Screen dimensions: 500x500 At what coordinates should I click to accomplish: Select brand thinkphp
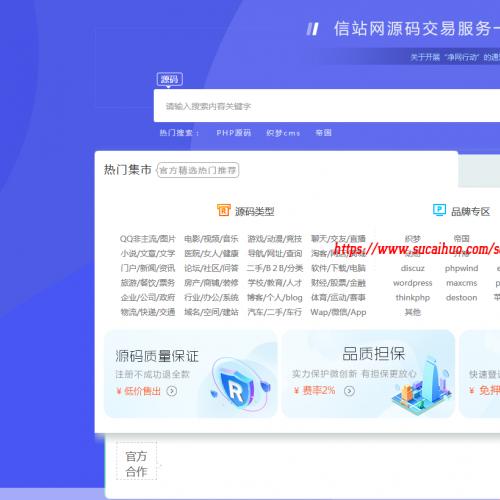413,297
